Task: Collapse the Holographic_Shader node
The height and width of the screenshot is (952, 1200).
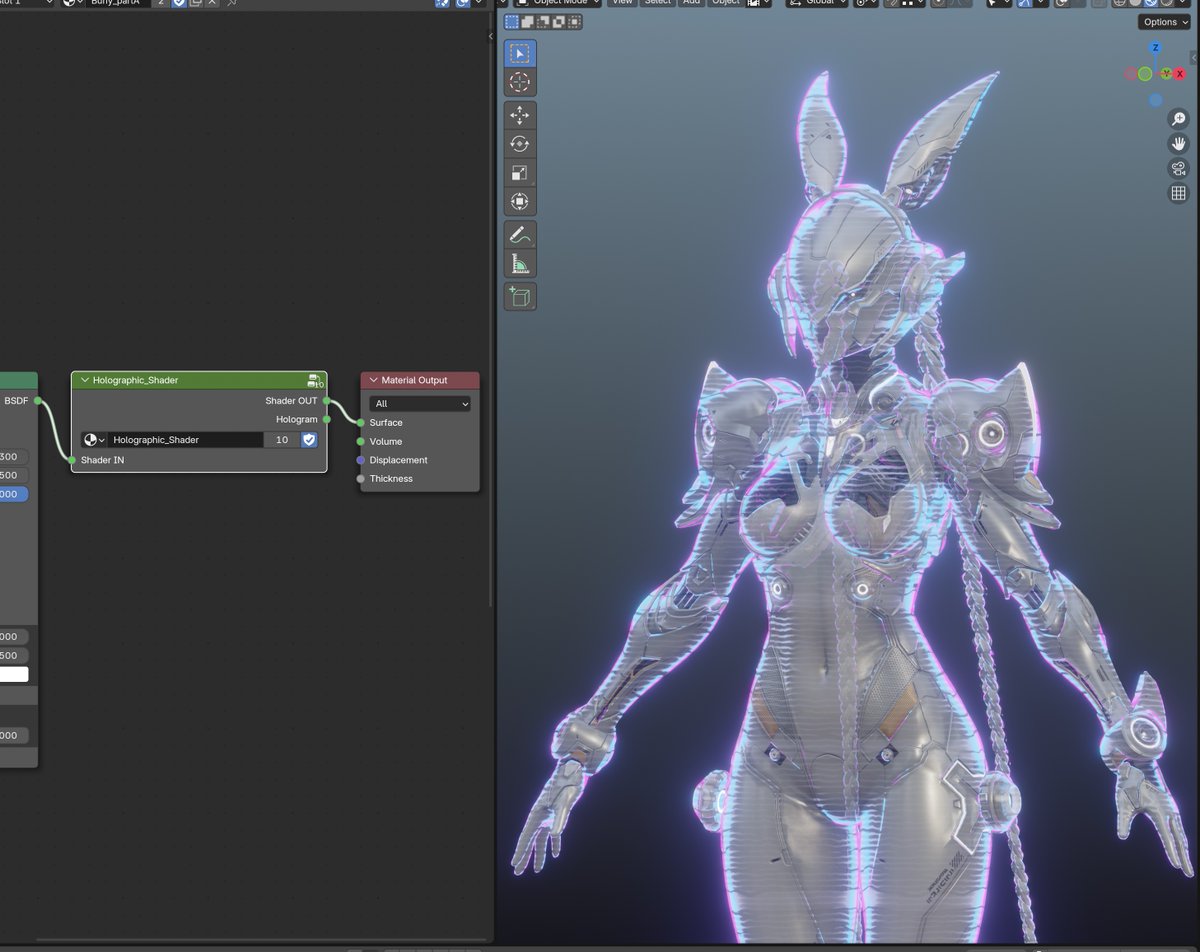Action: [84, 380]
